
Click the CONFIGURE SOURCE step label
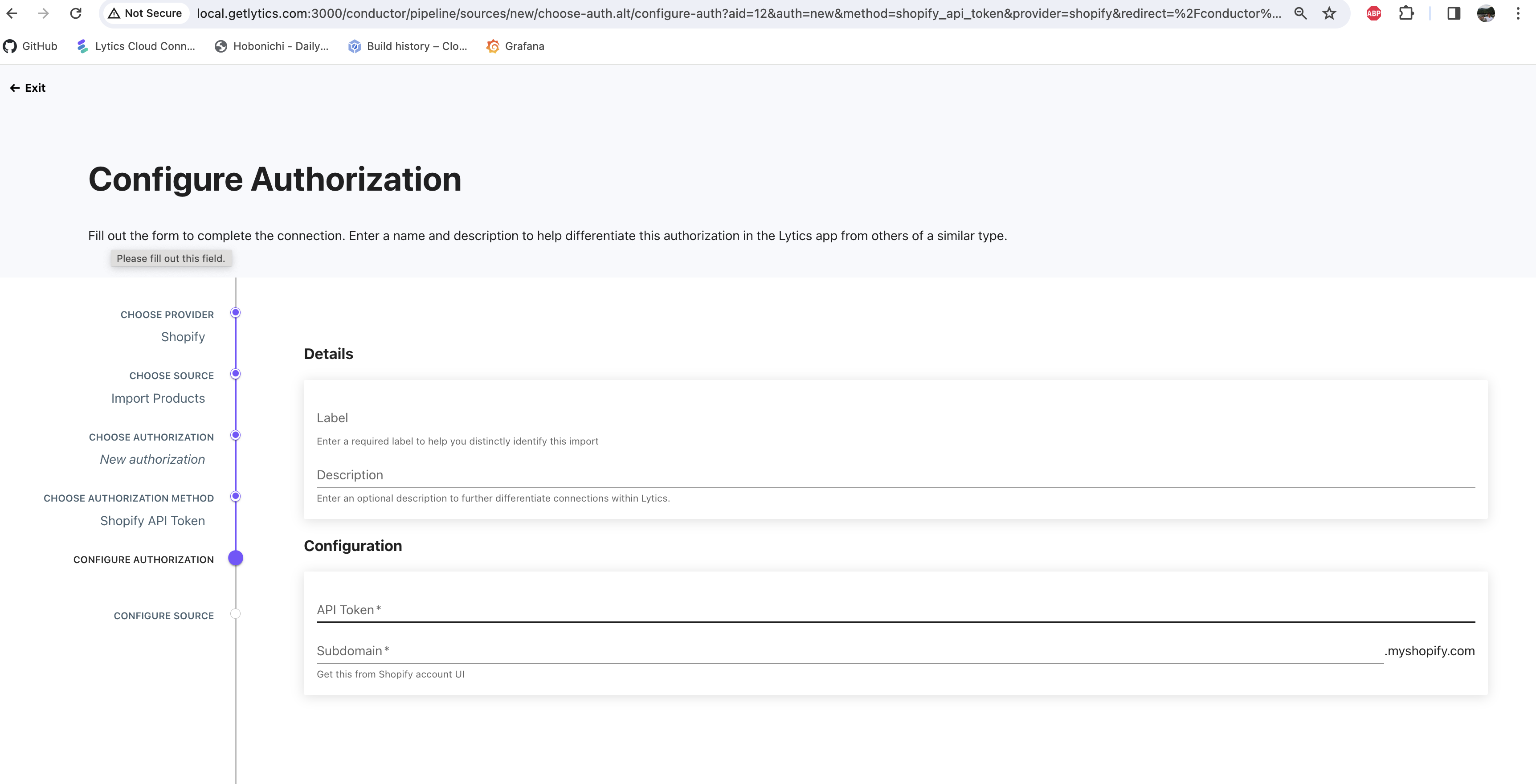click(x=164, y=616)
